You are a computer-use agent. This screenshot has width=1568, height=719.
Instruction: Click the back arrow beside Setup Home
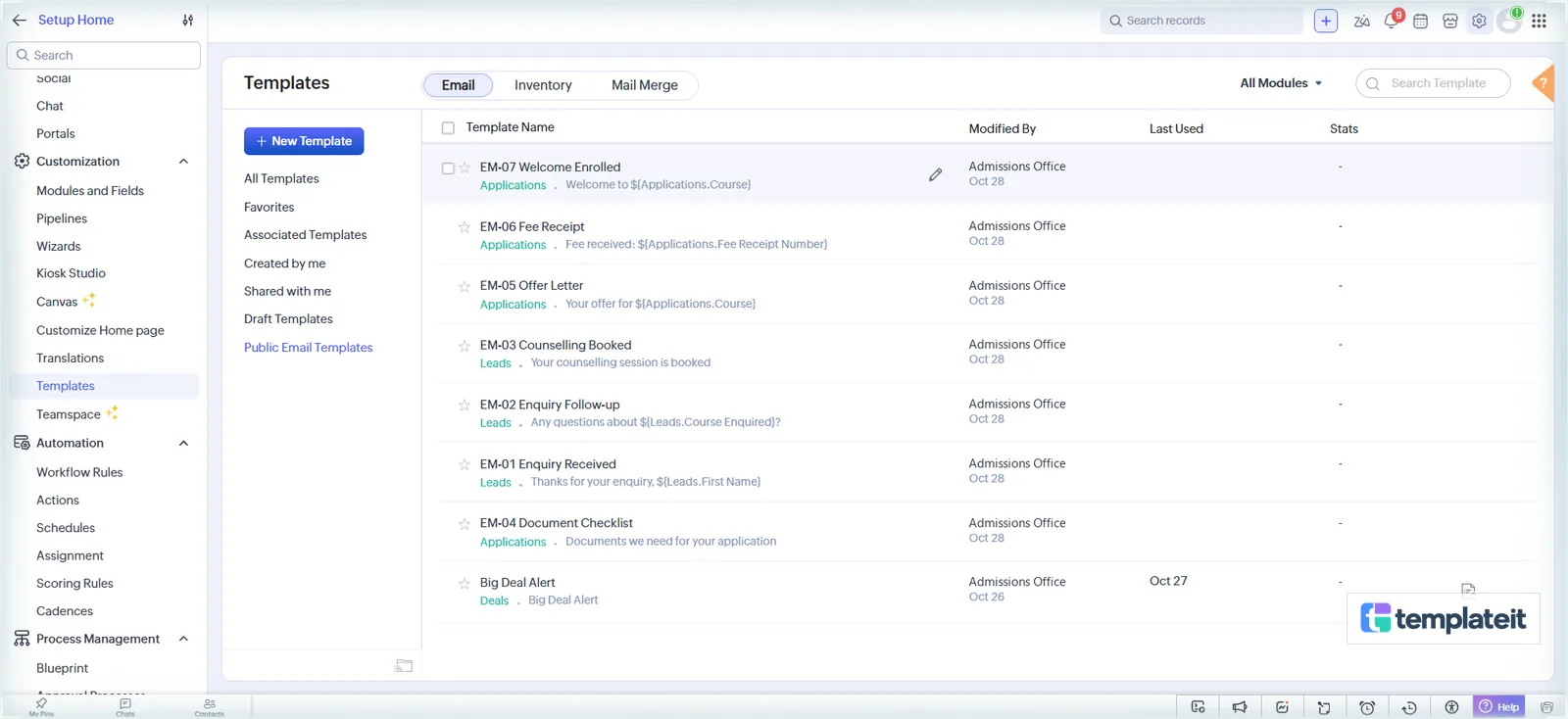point(19,20)
